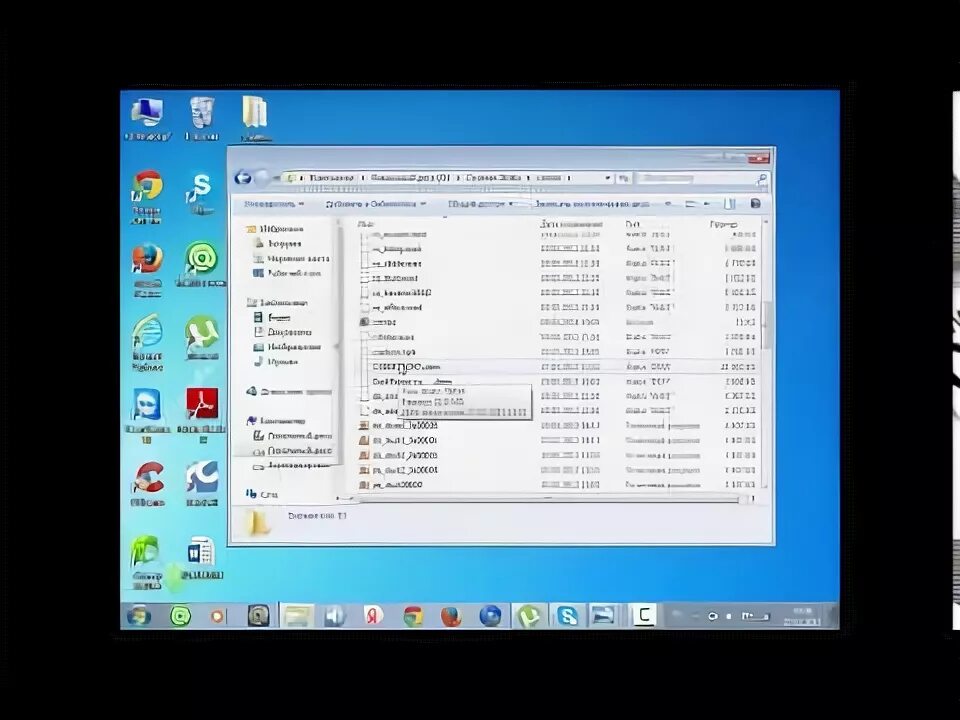This screenshot has height=720, width=960.
Task: Click the Explorer Forward arrow button
Action: [262, 178]
